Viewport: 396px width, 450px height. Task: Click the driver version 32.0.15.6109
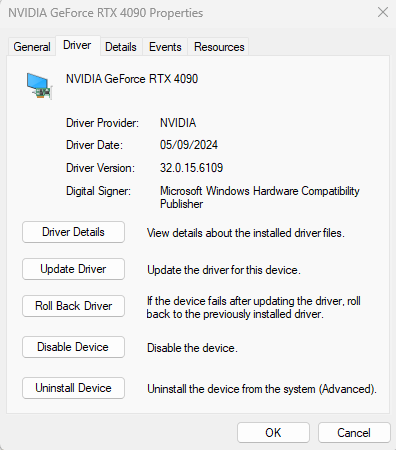[x=191, y=168]
